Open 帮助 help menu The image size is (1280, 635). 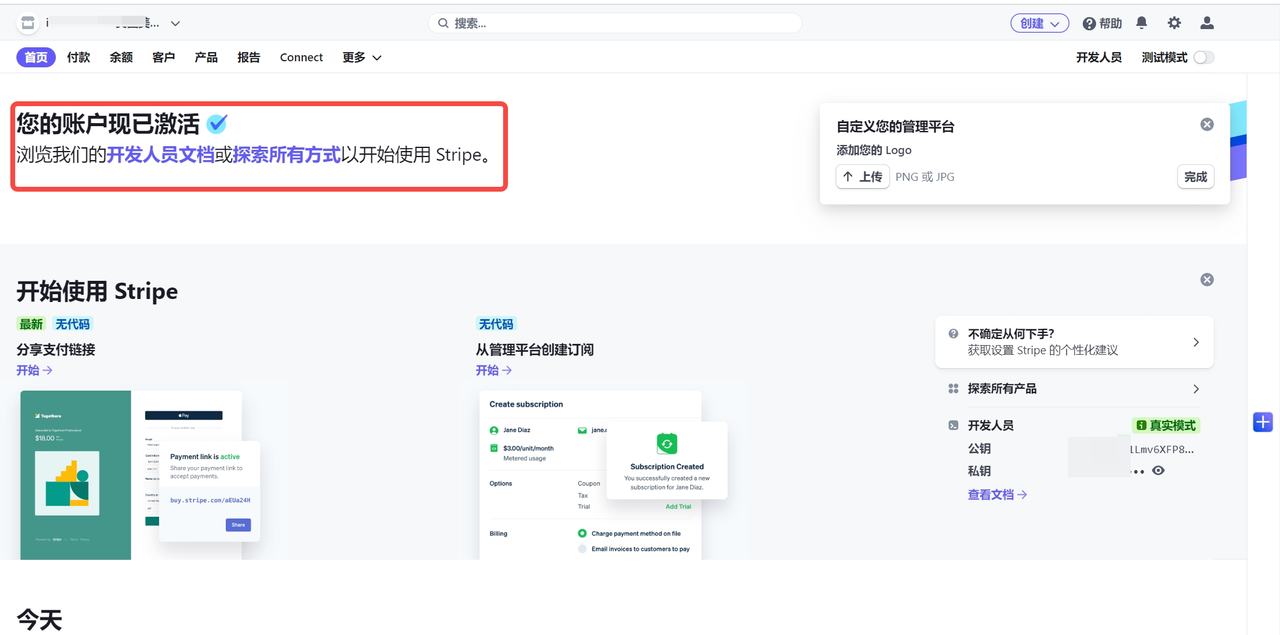[1102, 23]
